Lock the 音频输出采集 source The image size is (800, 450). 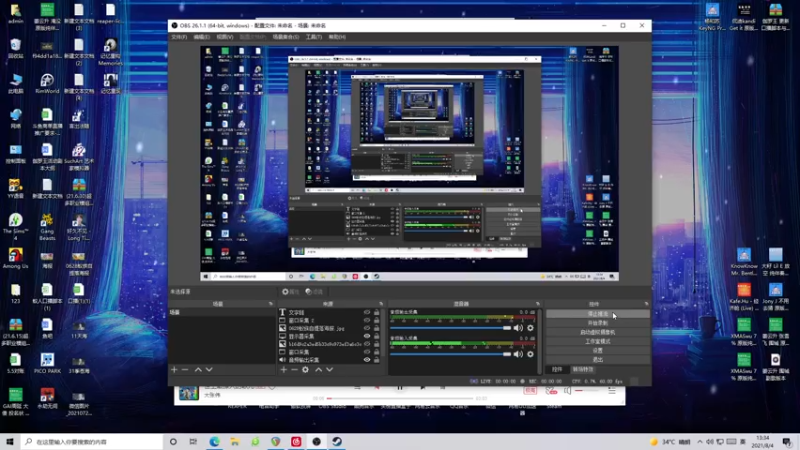coord(377,360)
